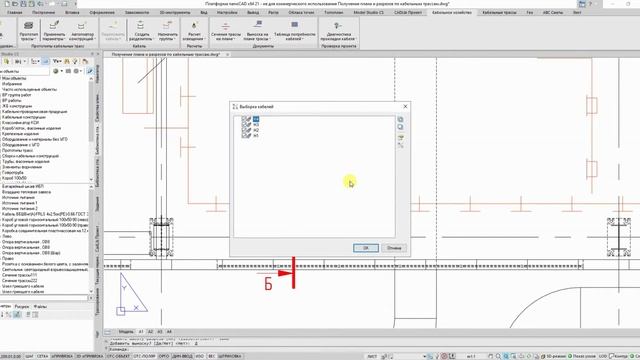Toggle checkbox for second cable row
Image resolution: width=640 pixels, height=360 pixels.
244,124
